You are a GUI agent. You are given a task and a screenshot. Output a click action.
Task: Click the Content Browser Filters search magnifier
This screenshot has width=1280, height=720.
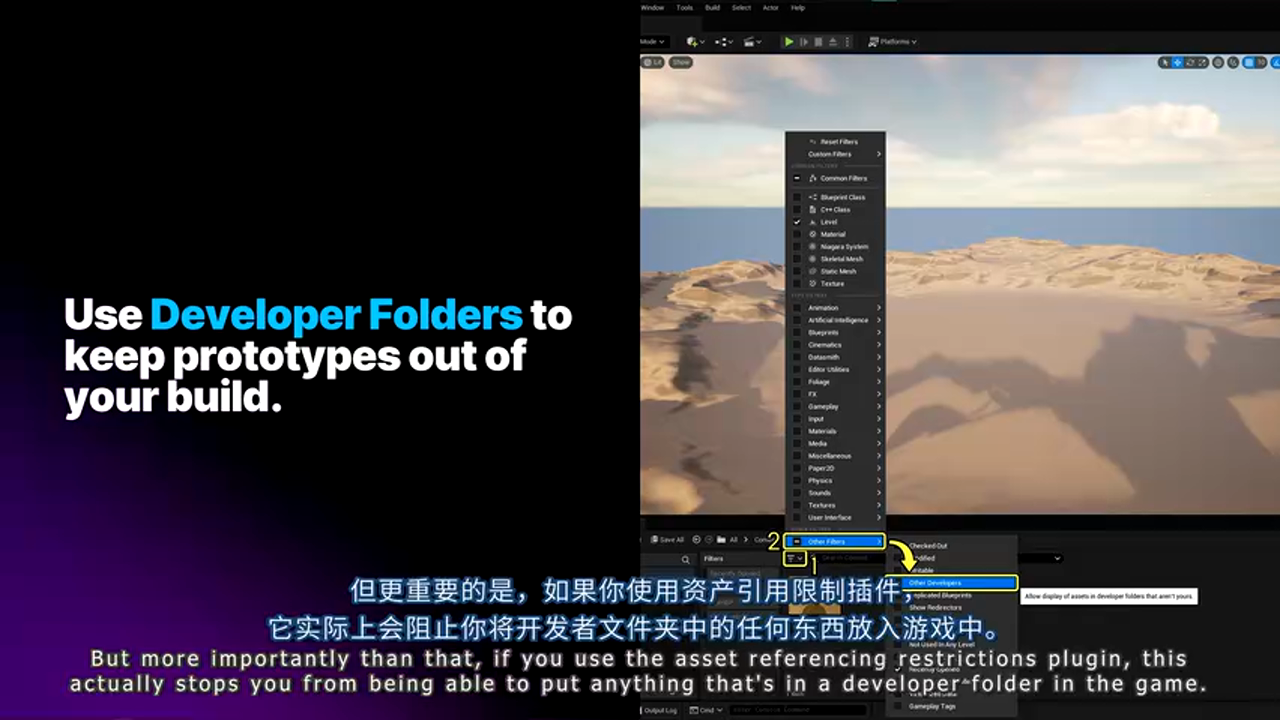click(685, 560)
